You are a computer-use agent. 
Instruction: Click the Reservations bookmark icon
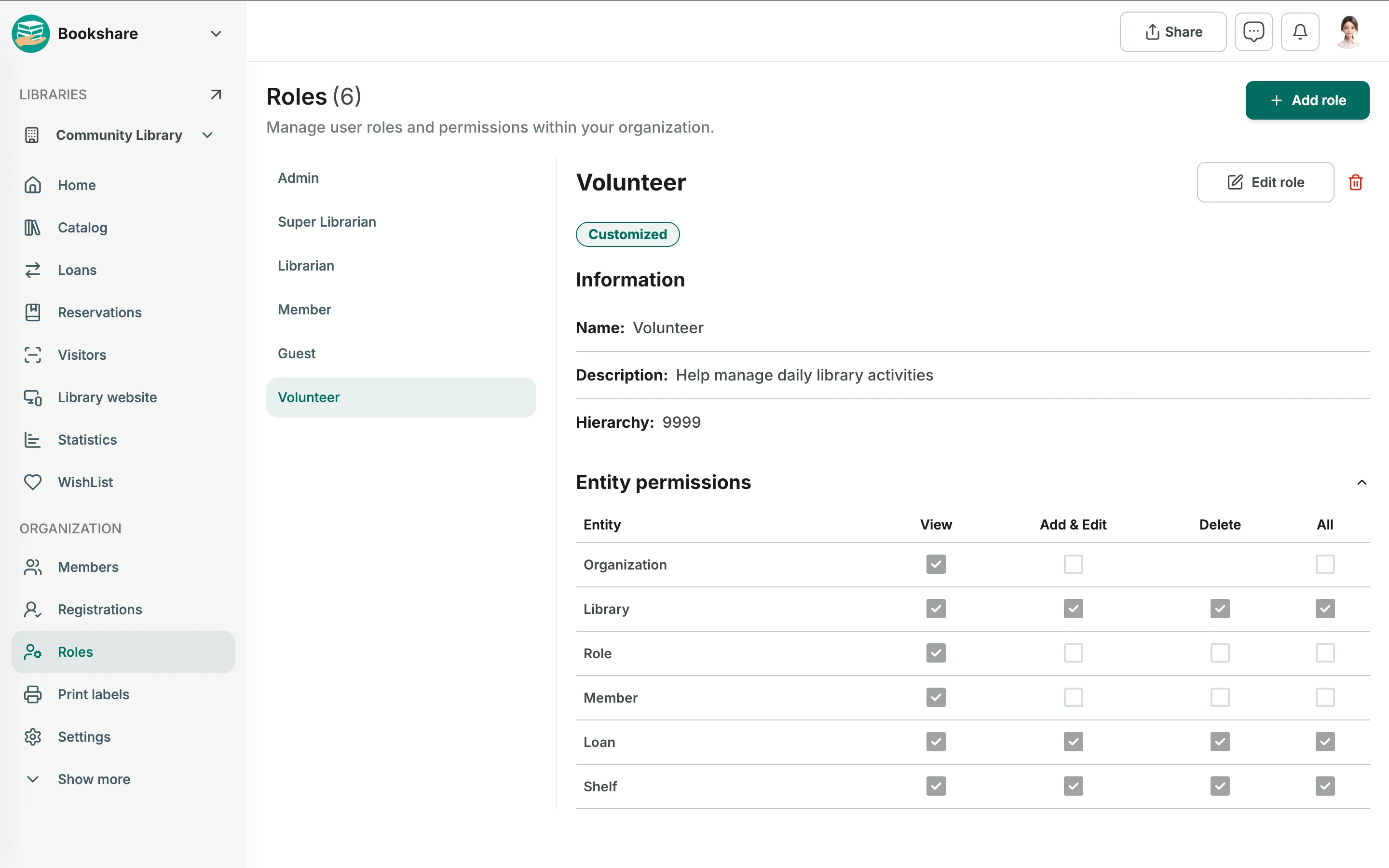[x=33, y=312]
